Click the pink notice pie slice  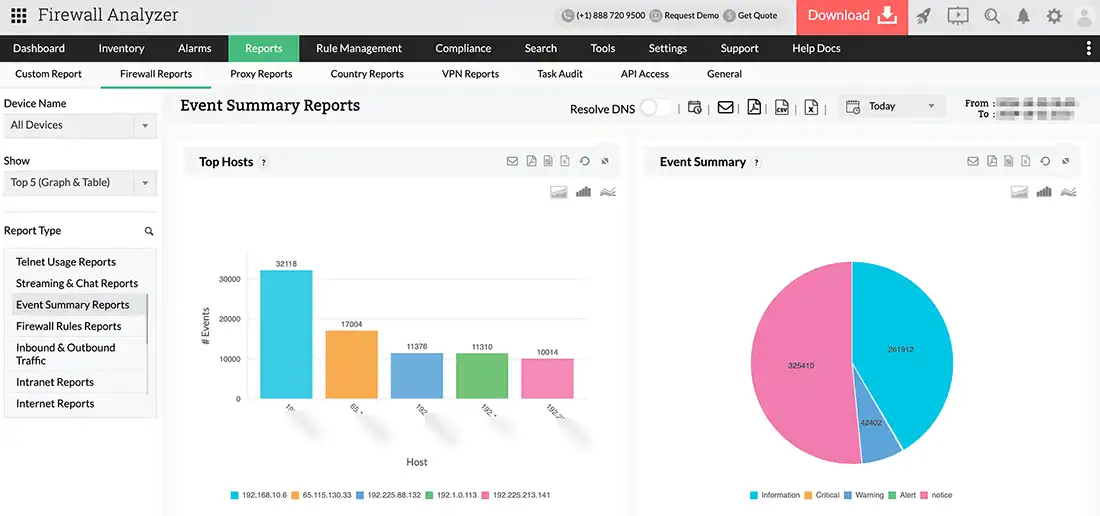click(x=800, y=365)
